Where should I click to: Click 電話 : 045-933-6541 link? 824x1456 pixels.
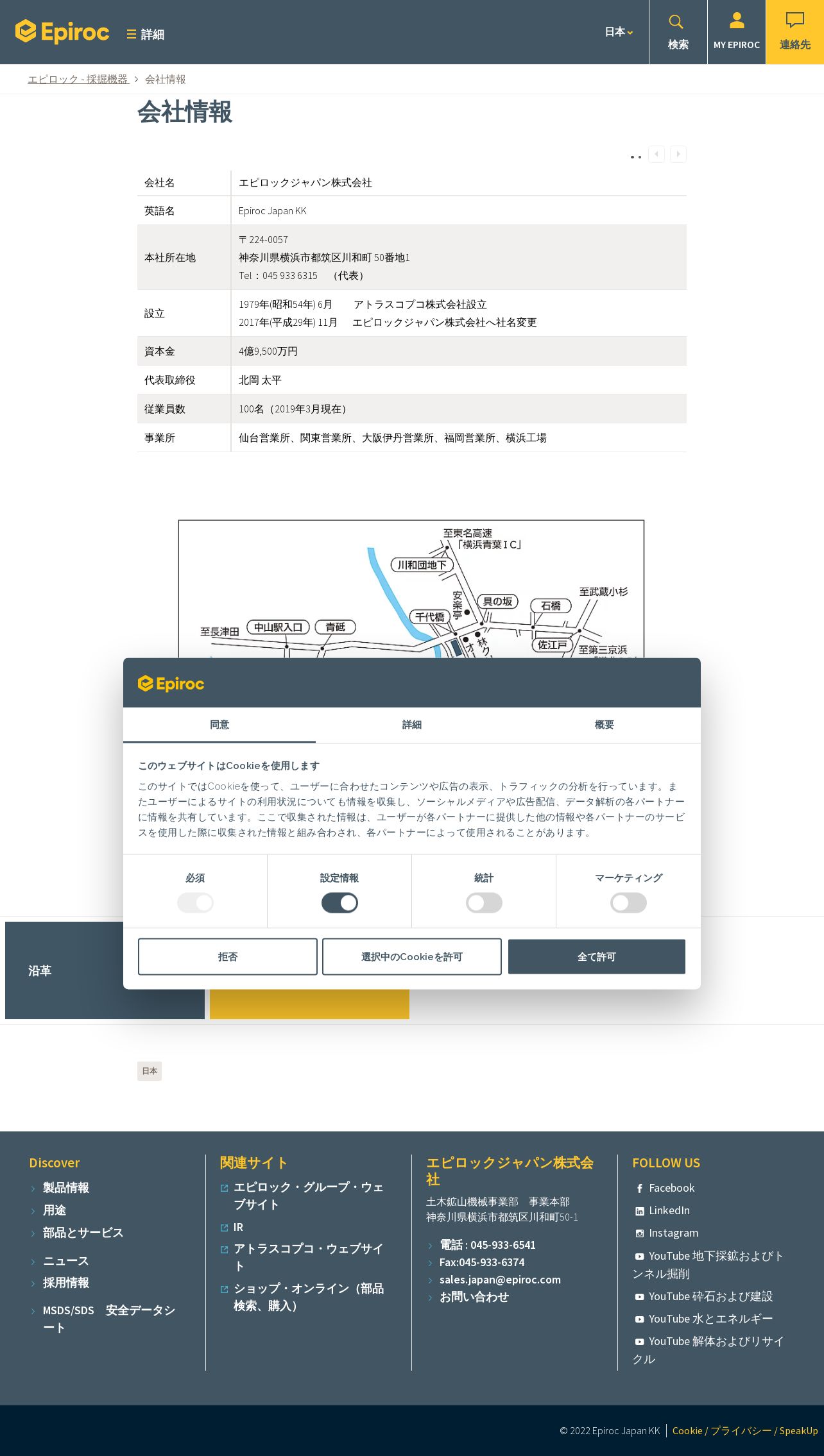(x=488, y=1245)
